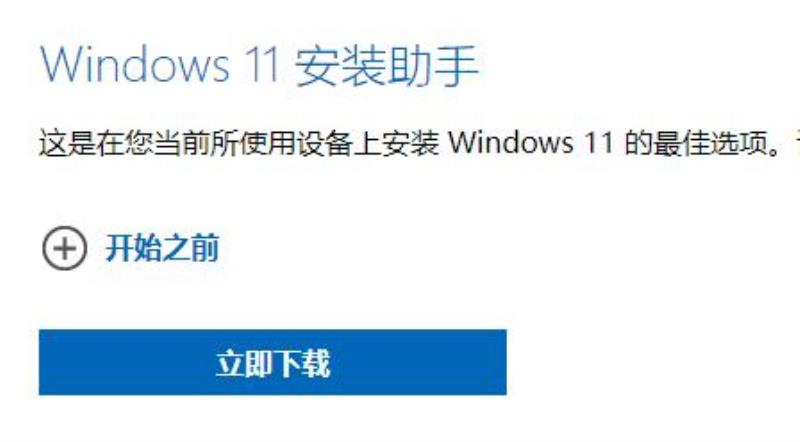The height and width of the screenshot is (442, 800).
Task: Click the left edge of blue download button
Action: pos(46,362)
